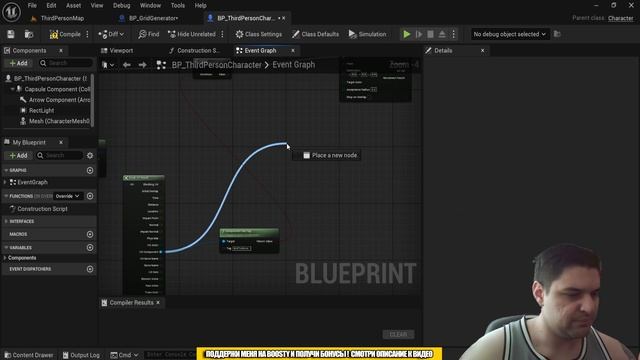Add a new component

tap(18, 63)
